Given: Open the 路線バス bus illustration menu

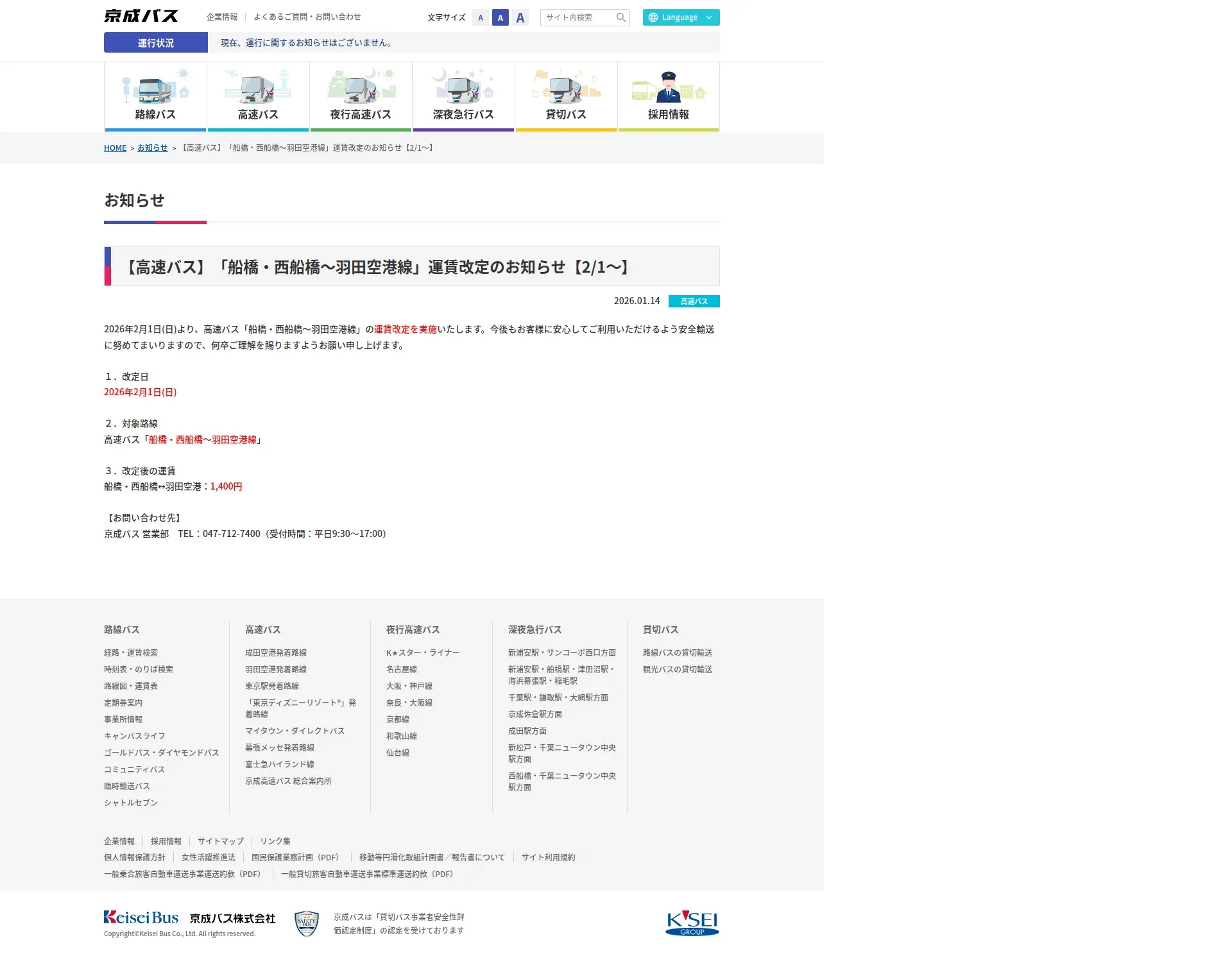Looking at the screenshot, I should pyautogui.click(x=155, y=89).
